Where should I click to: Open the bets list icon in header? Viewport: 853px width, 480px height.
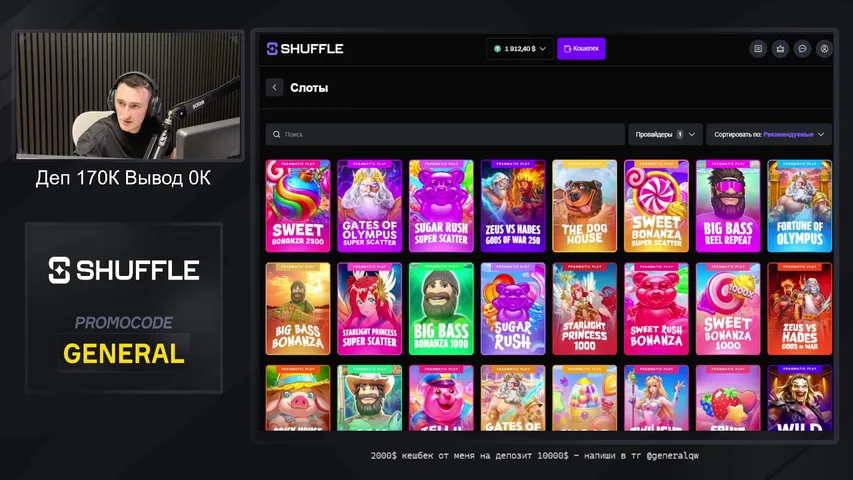758,49
